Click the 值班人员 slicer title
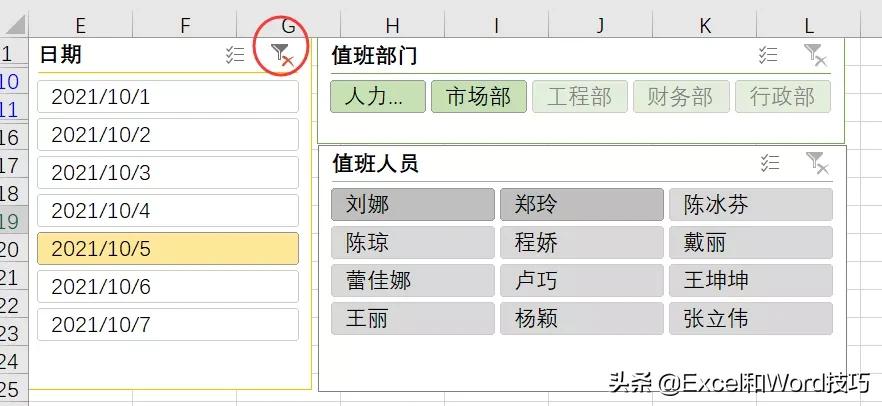This screenshot has width=882, height=406. click(375, 164)
